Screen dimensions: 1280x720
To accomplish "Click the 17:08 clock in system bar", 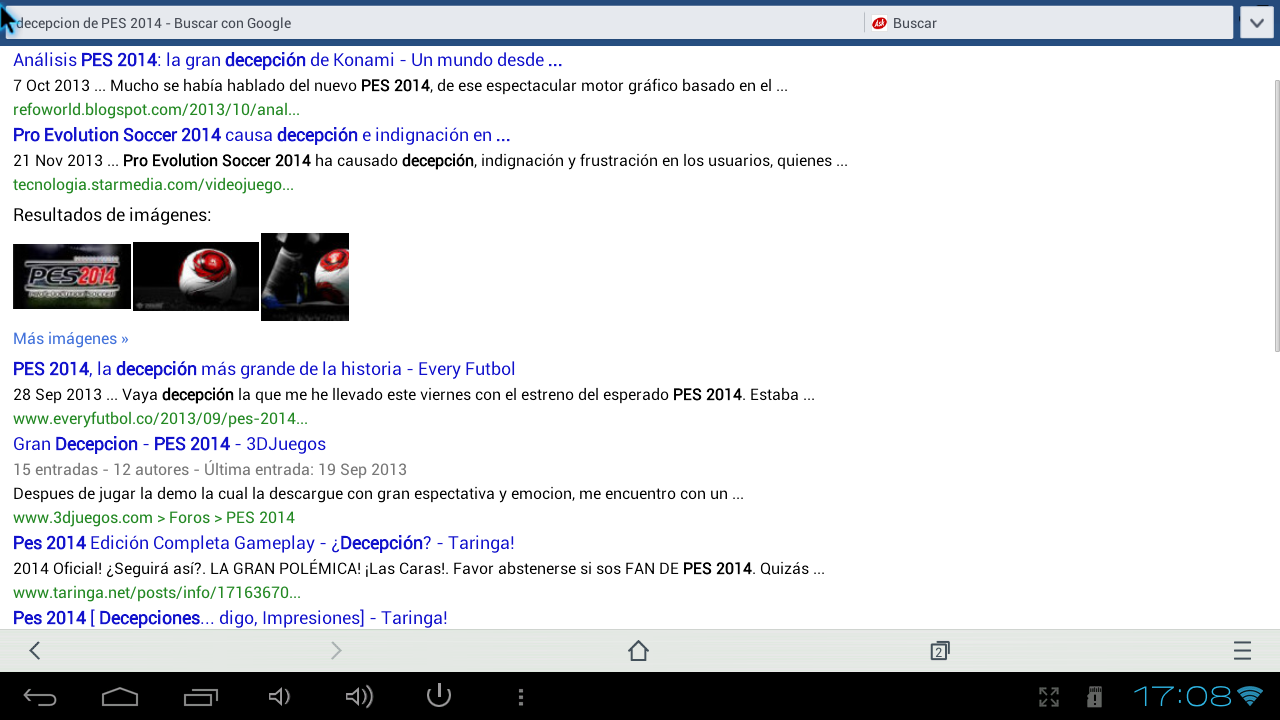I will point(1182,696).
